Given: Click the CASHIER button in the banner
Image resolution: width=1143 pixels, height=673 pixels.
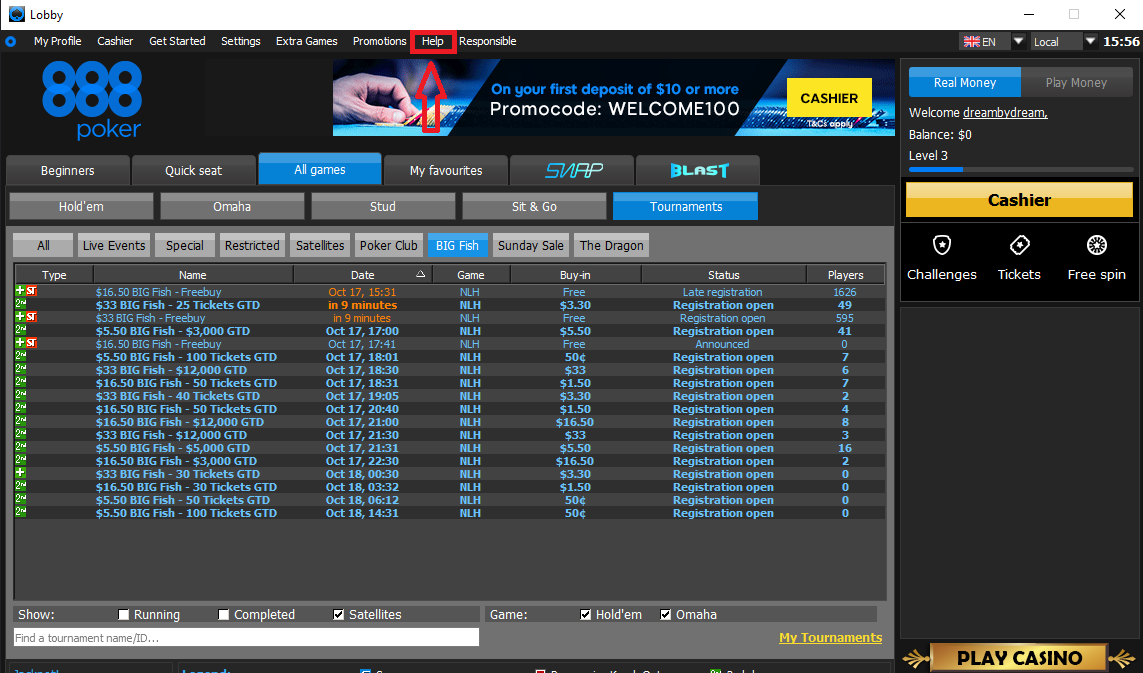Looking at the screenshot, I should point(829,98).
